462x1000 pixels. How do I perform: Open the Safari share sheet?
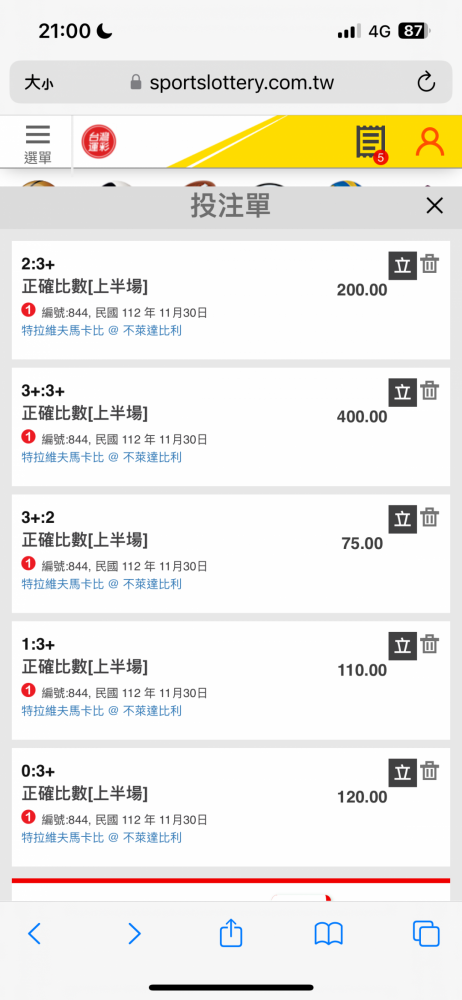coord(231,934)
